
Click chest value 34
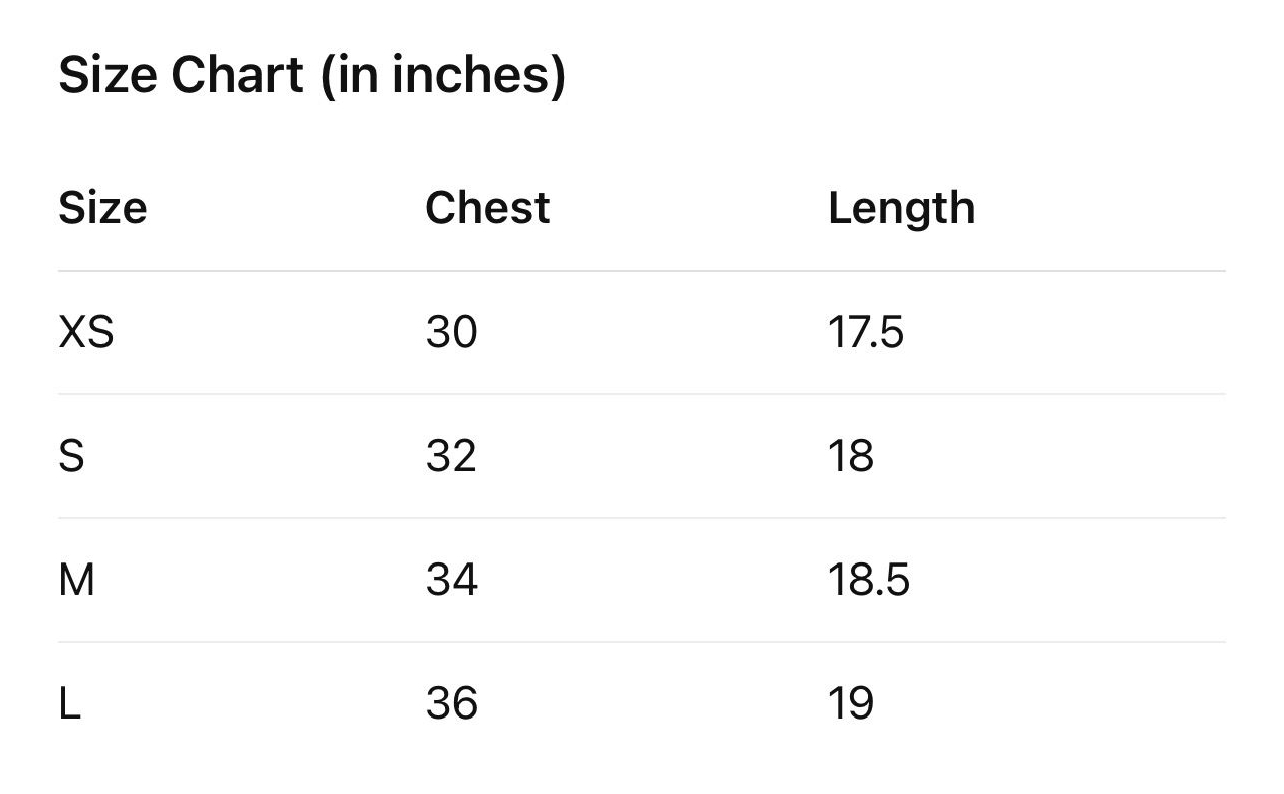(451, 580)
